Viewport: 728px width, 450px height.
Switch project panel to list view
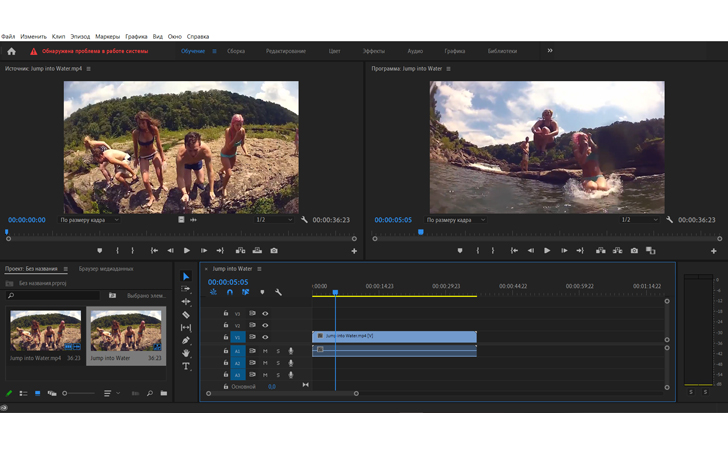(x=23, y=394)
